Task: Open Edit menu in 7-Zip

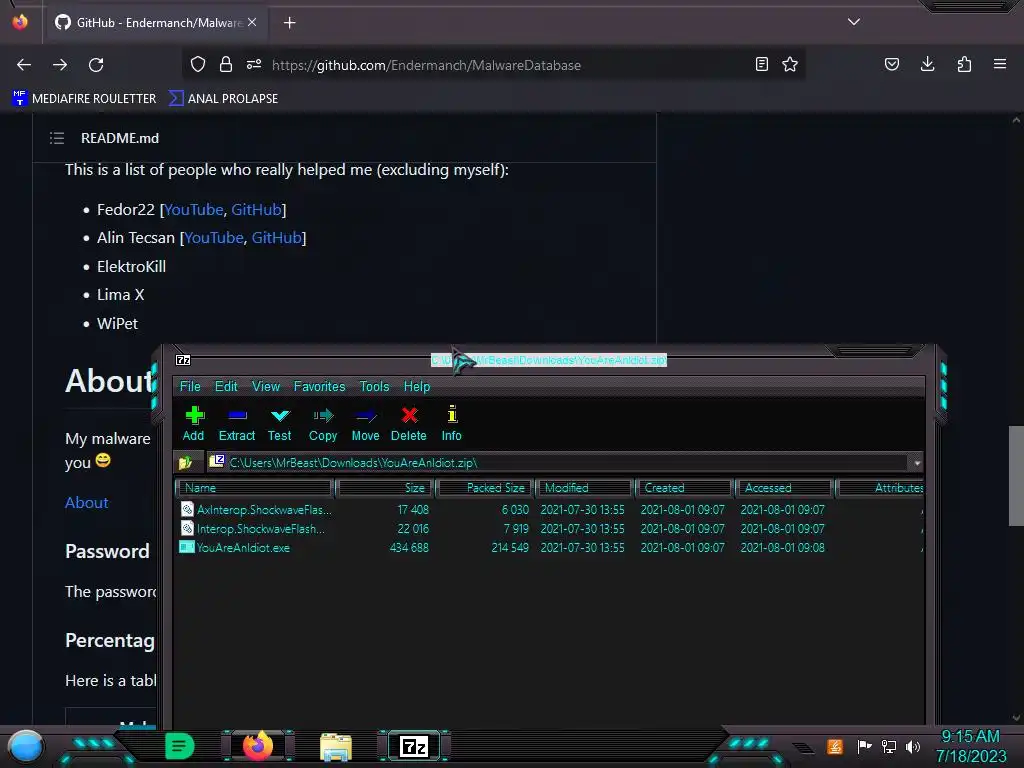Action: pos(226,386)
